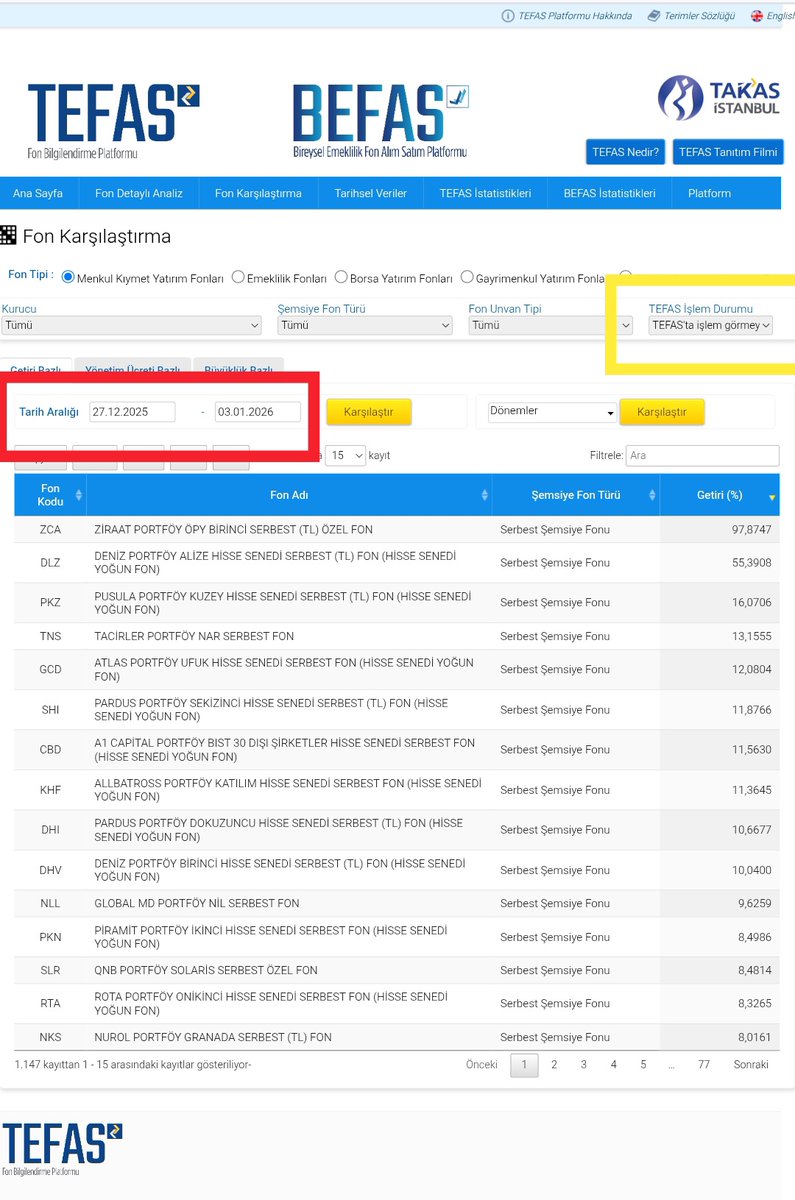Expand the Şemsiye Fon Türü dropdown
This screenshot has width=795, height=1200.
click(365, 325)
